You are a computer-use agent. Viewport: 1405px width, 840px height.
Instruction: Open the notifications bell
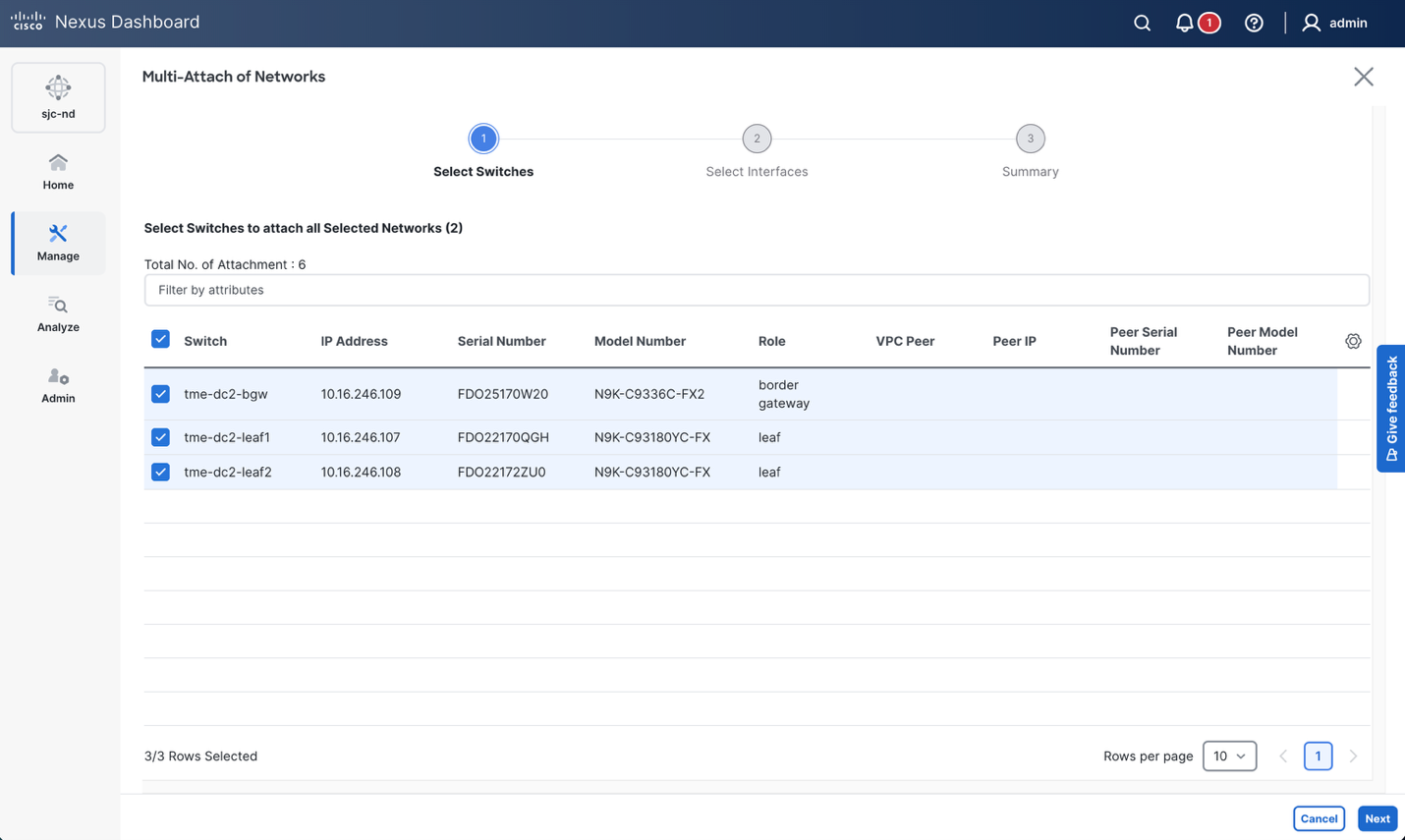(1185, 23)
